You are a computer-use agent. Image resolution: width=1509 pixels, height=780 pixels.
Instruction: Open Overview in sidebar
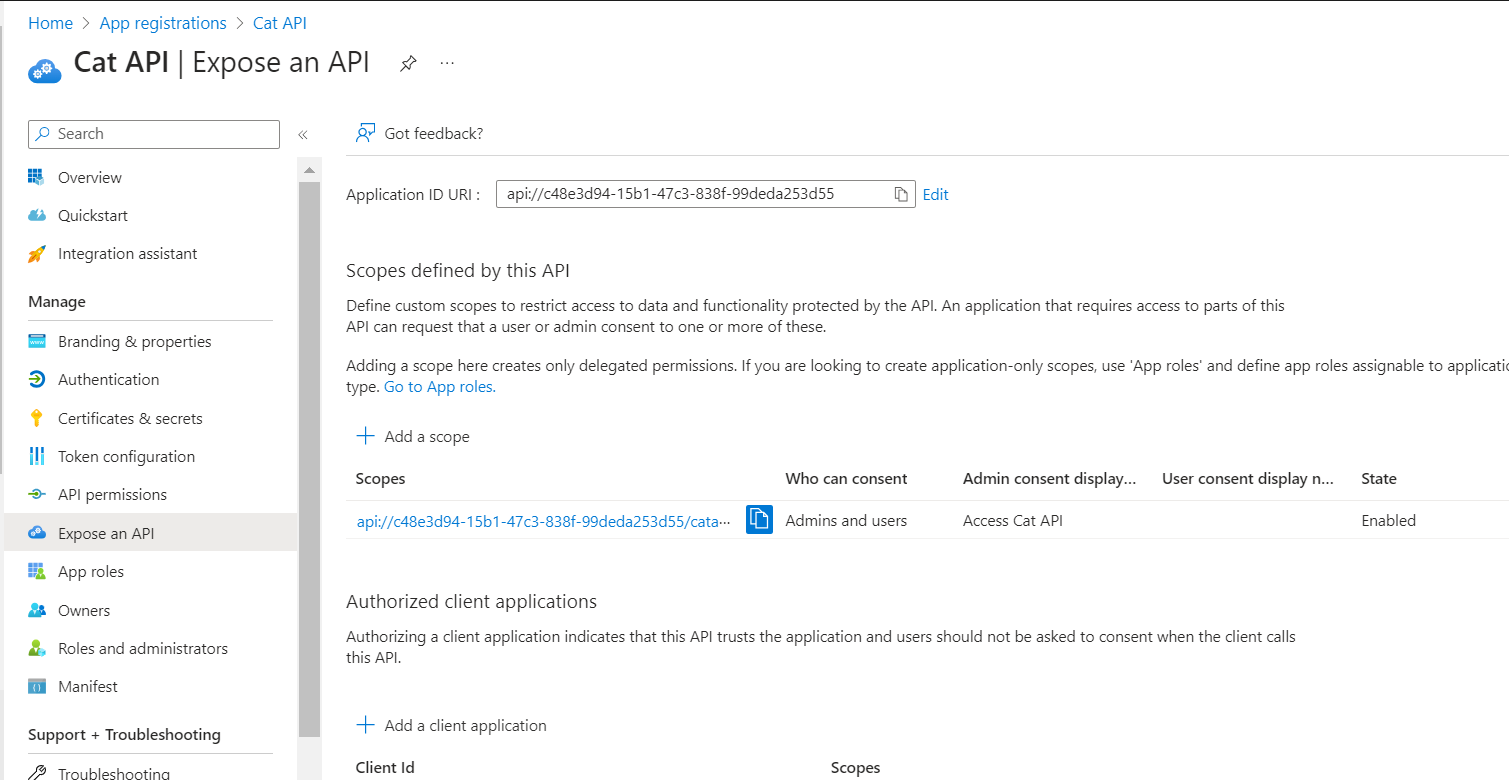(x=90, y=177)
